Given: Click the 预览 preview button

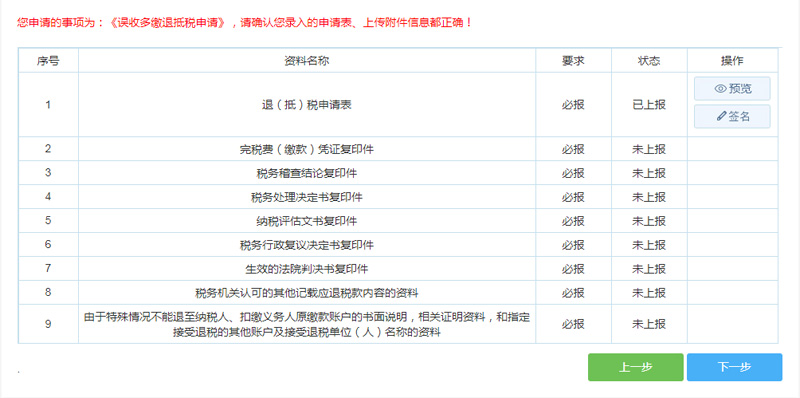Looking at the screenshot, I should (x=732, y=89).
